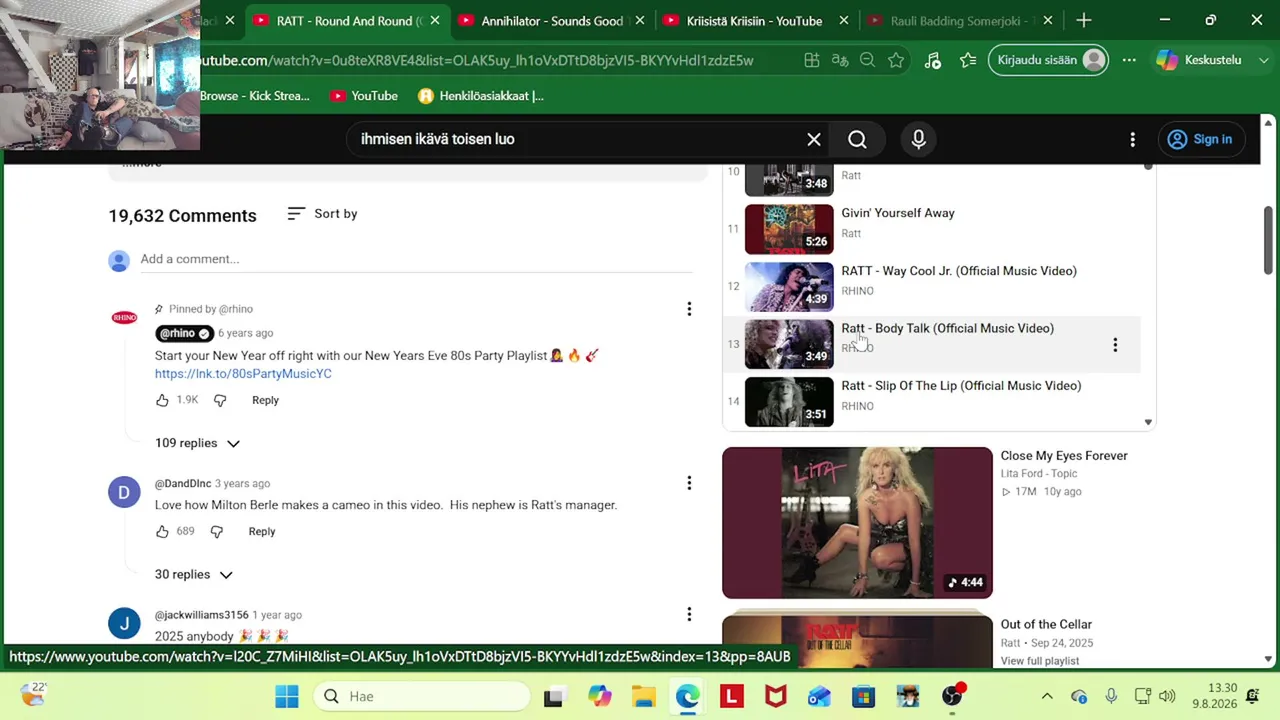Open the Windows Start menu
This screenshot has width=1280, height=720.
pos(286,696)
